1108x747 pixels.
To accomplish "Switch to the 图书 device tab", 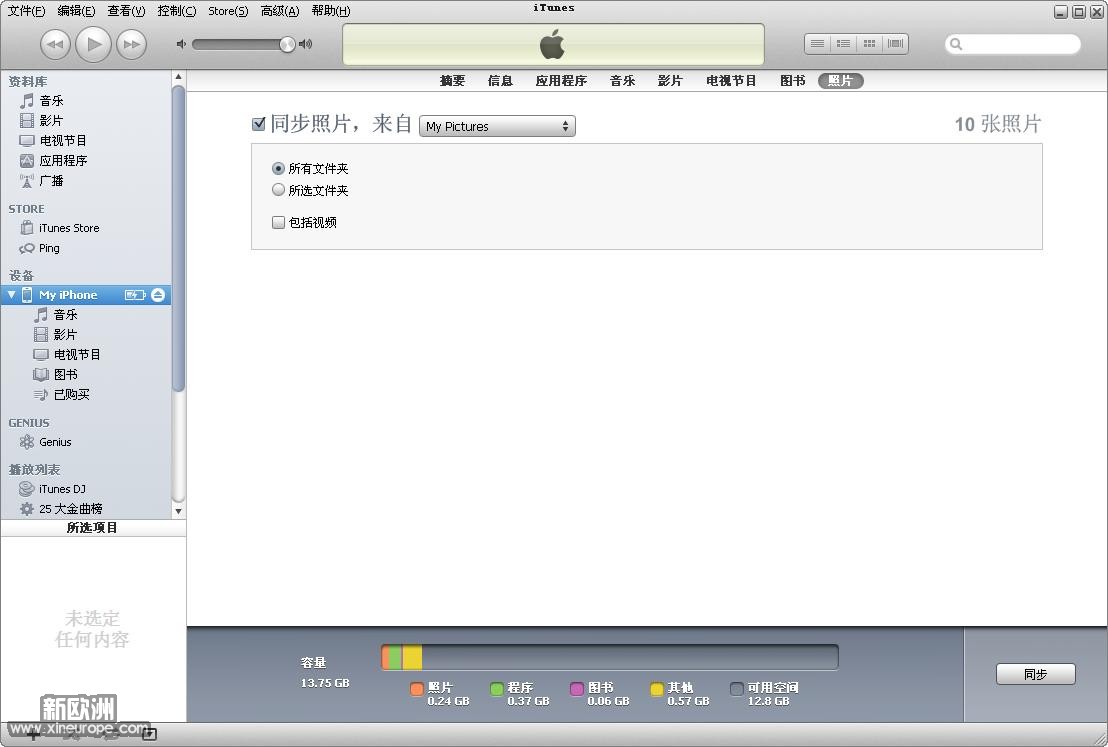I will pyautogui.click(x=793, y=81).
